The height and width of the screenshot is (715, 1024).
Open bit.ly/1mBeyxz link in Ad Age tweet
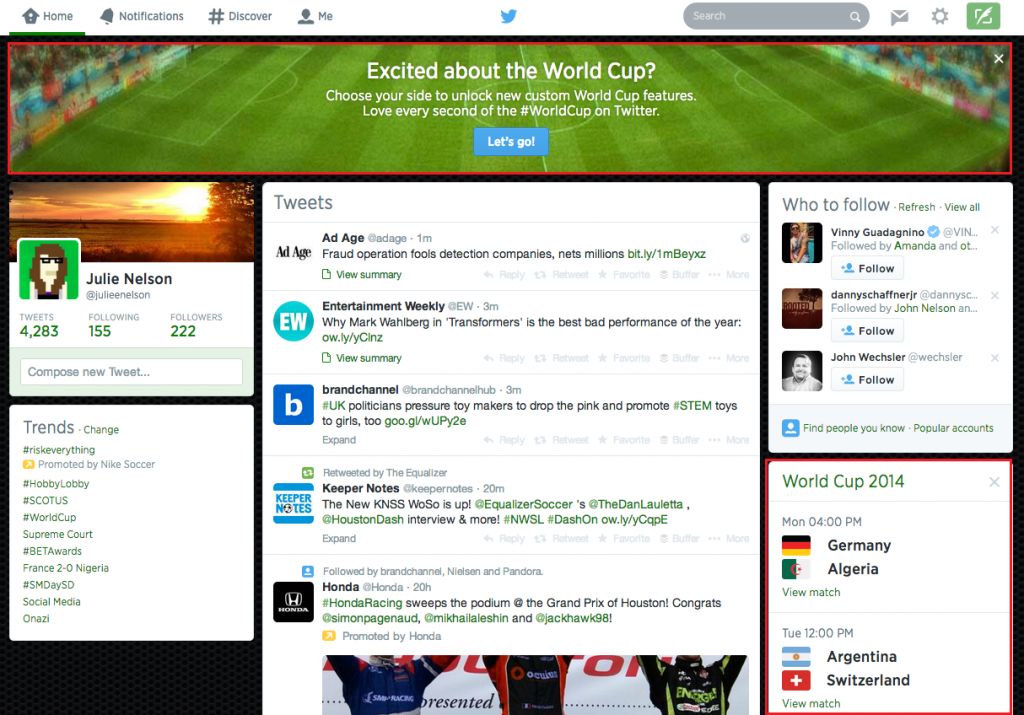pyautogui.click(x=666, y=254)
